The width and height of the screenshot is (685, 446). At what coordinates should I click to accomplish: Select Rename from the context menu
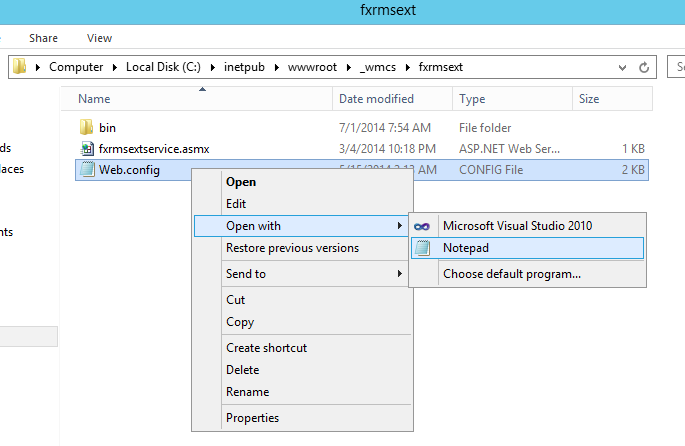pyautogui.click(x=247, y=392)
